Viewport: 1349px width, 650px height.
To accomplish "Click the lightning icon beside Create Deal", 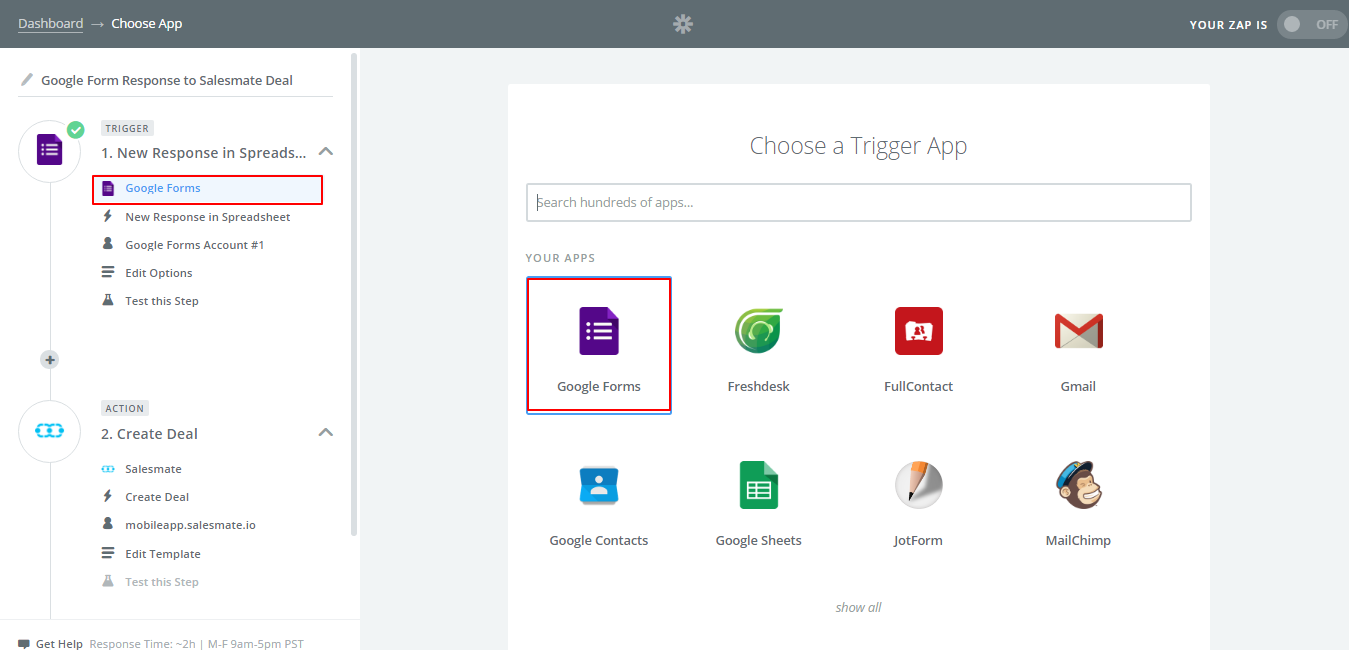I will 108,497.
